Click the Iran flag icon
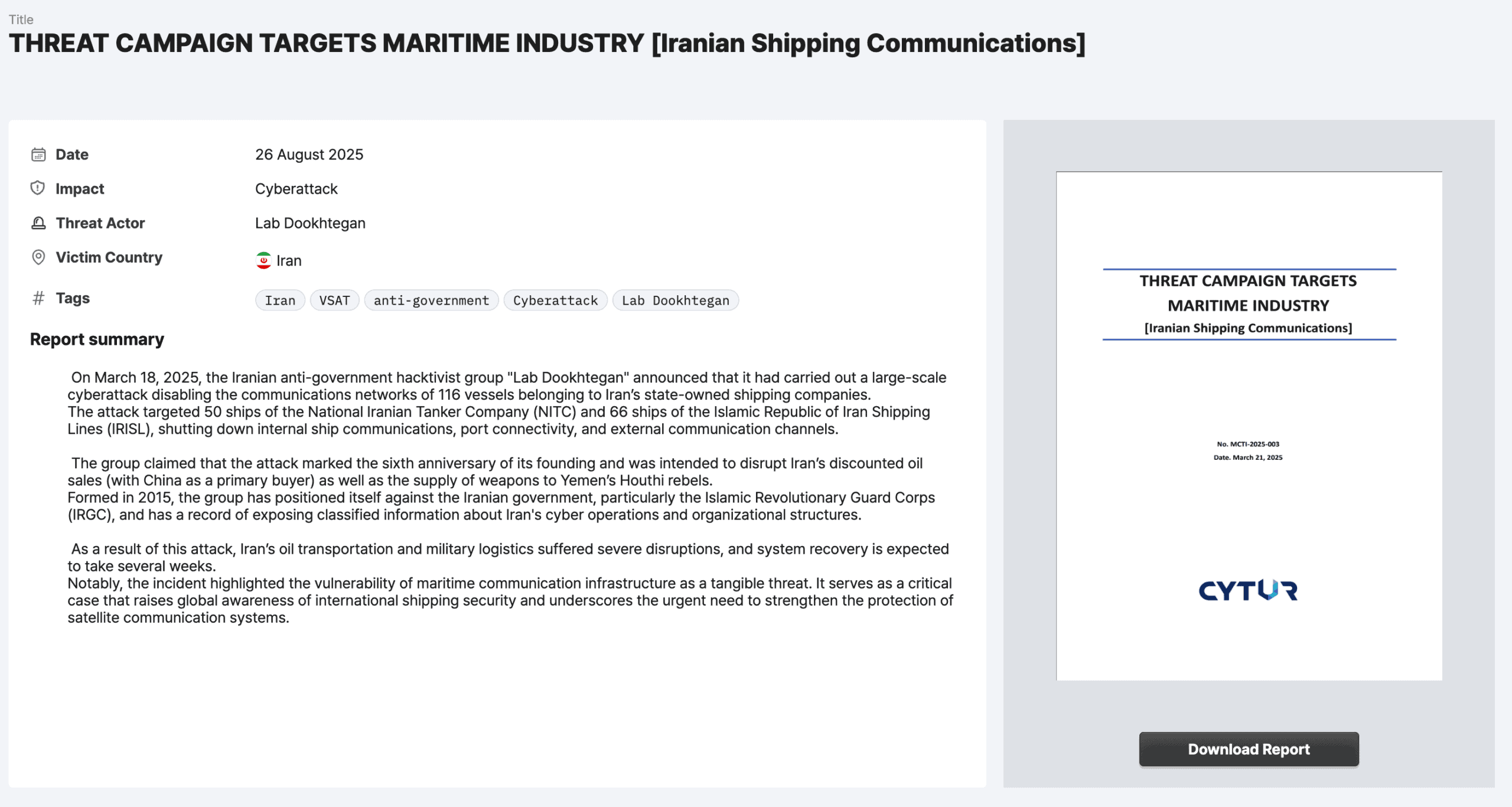The height and width of the screenshot is (807, 1512). click(x=263, y=260)
